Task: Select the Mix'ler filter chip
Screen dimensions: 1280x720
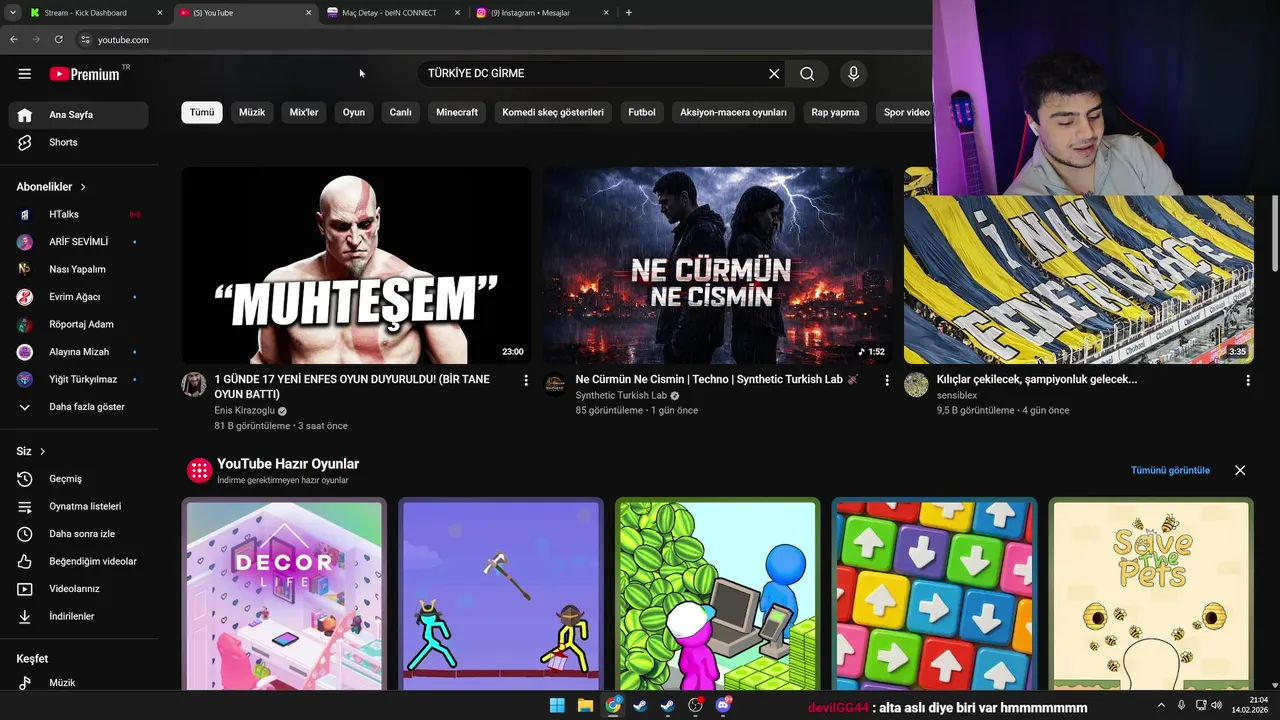Action: [x=304, y=112]
